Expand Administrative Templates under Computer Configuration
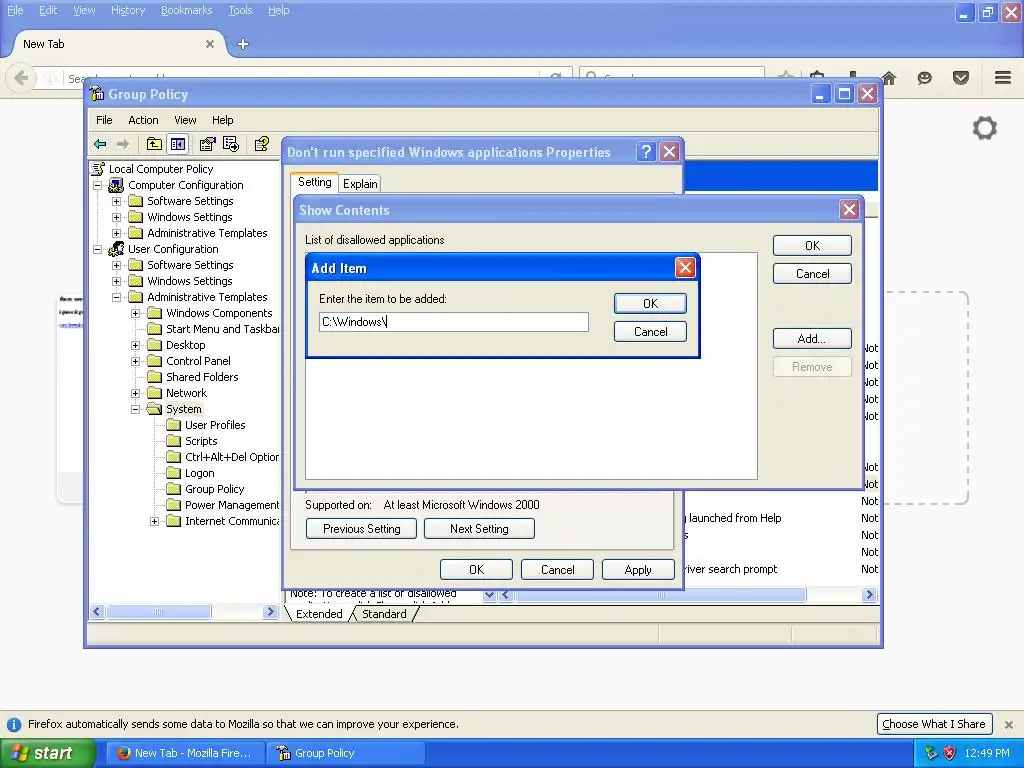 coord(116,233)
